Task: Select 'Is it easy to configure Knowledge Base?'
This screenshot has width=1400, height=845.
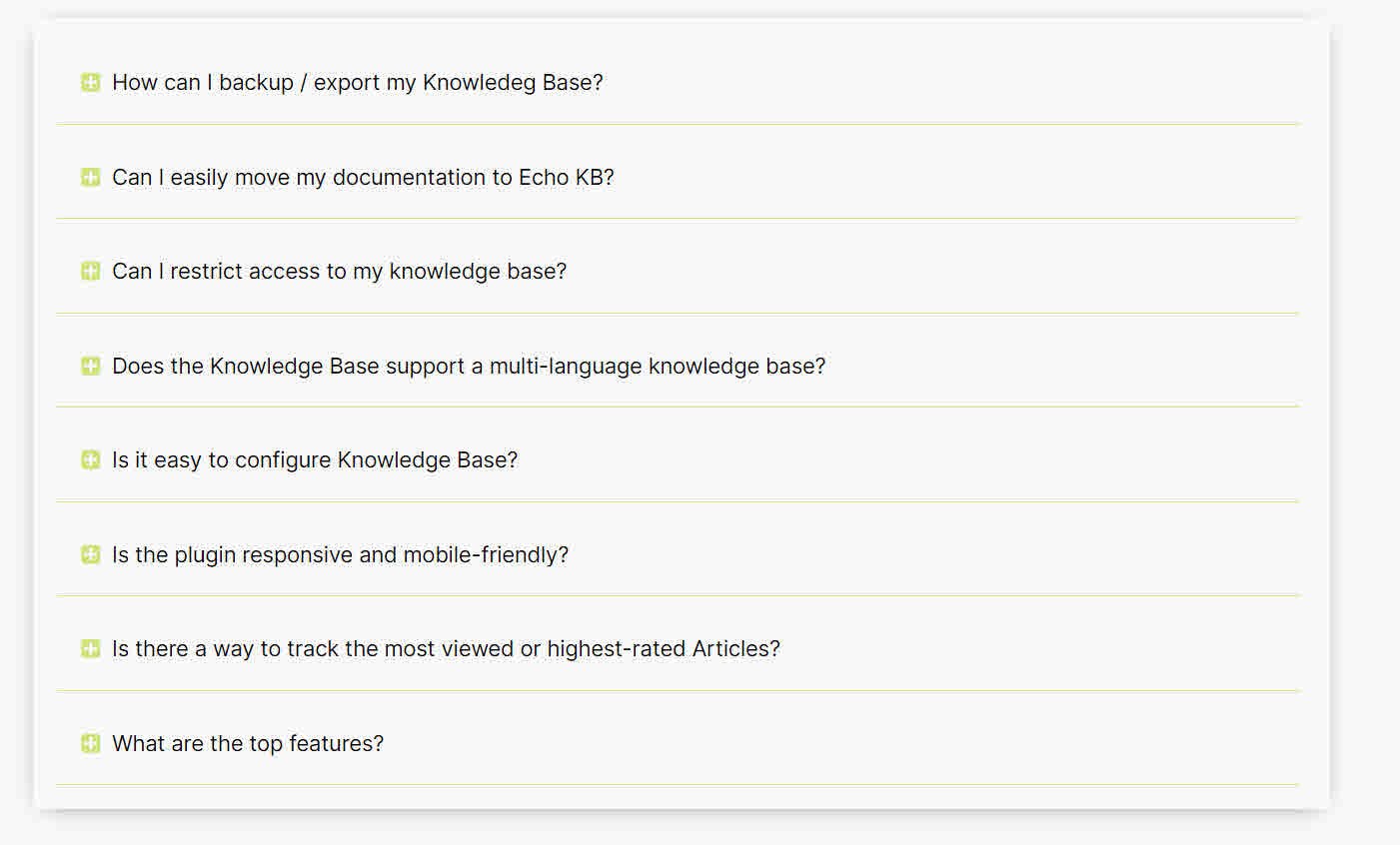Action: (315, 460)
